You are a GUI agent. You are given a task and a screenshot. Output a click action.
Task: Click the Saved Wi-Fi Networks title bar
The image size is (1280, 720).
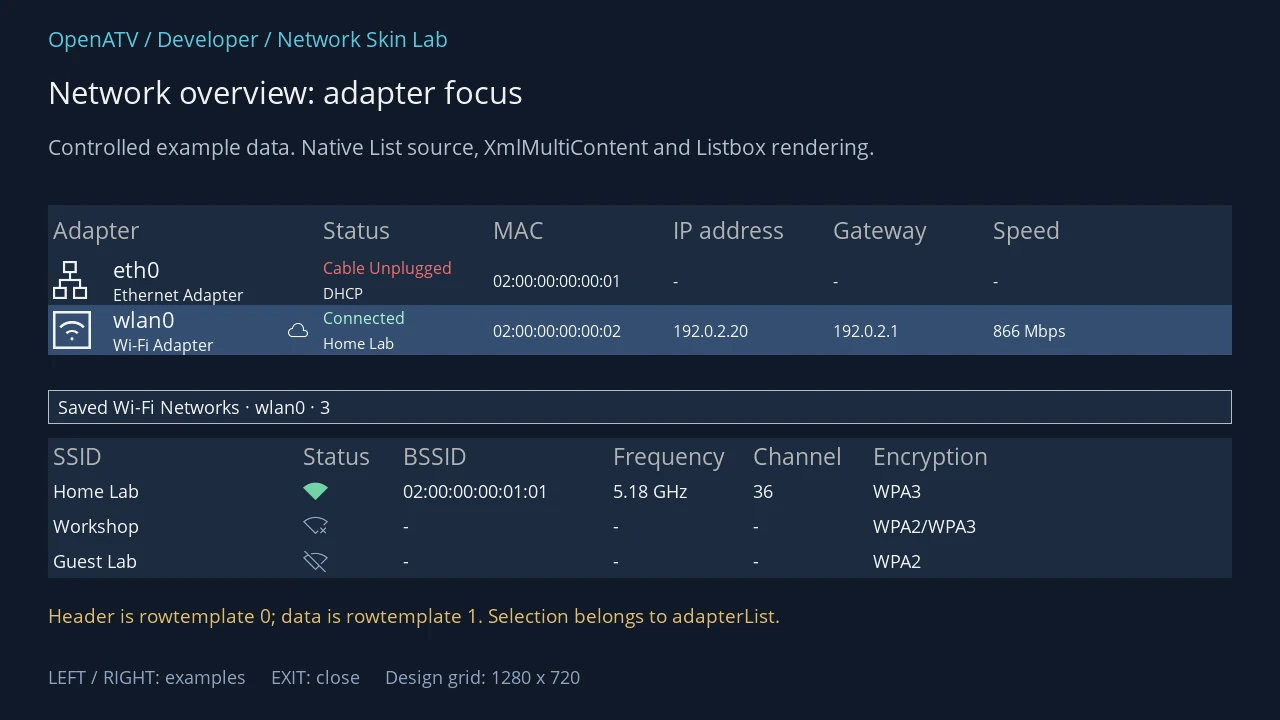640,407
